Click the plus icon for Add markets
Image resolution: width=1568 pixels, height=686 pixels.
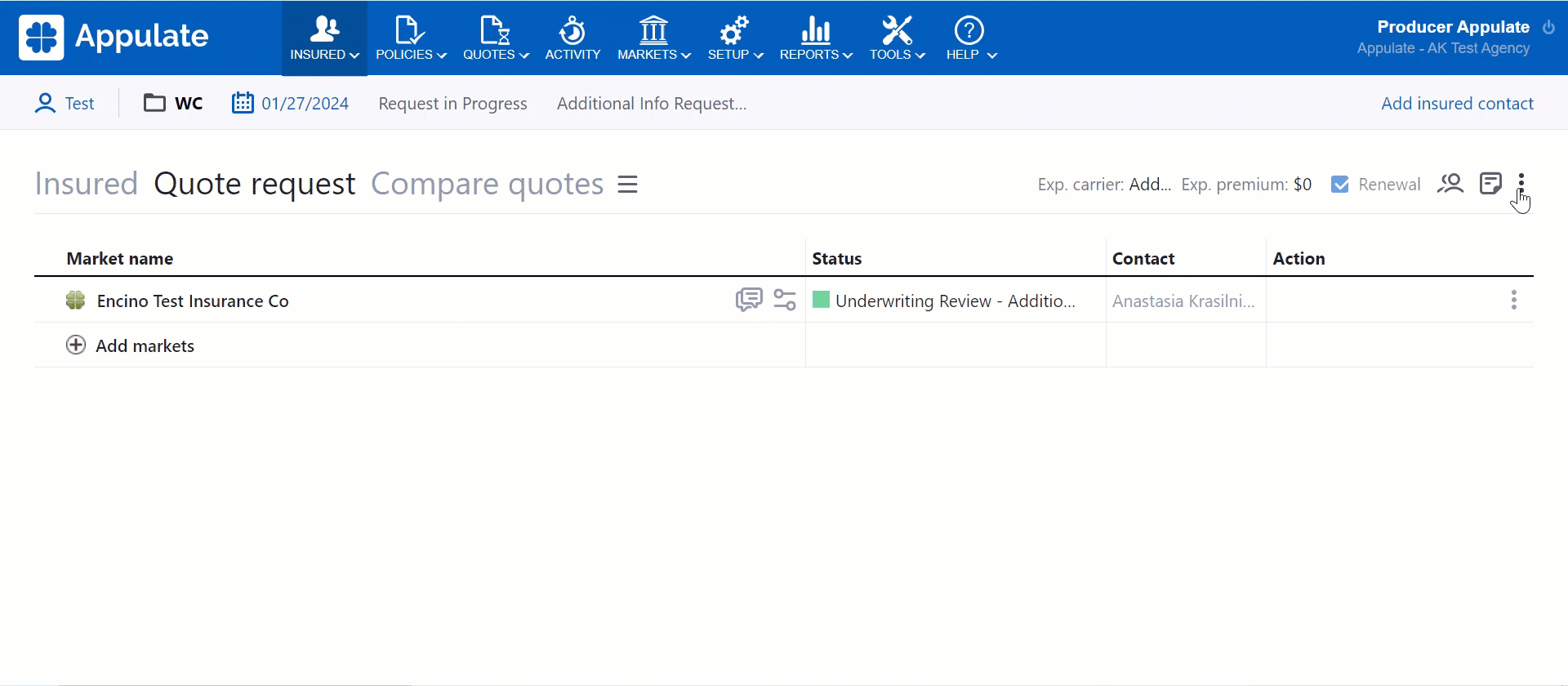point(76,345)
